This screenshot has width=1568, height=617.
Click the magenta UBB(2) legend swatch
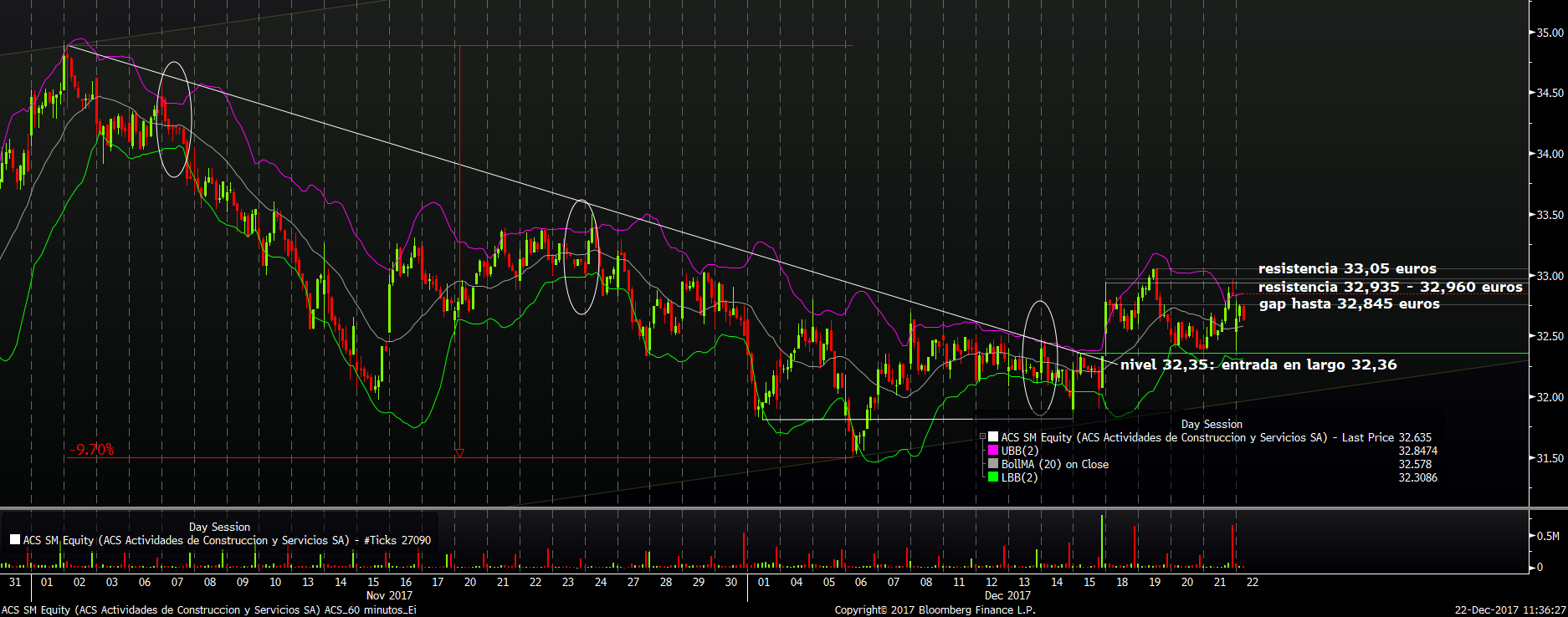[993, 451]
